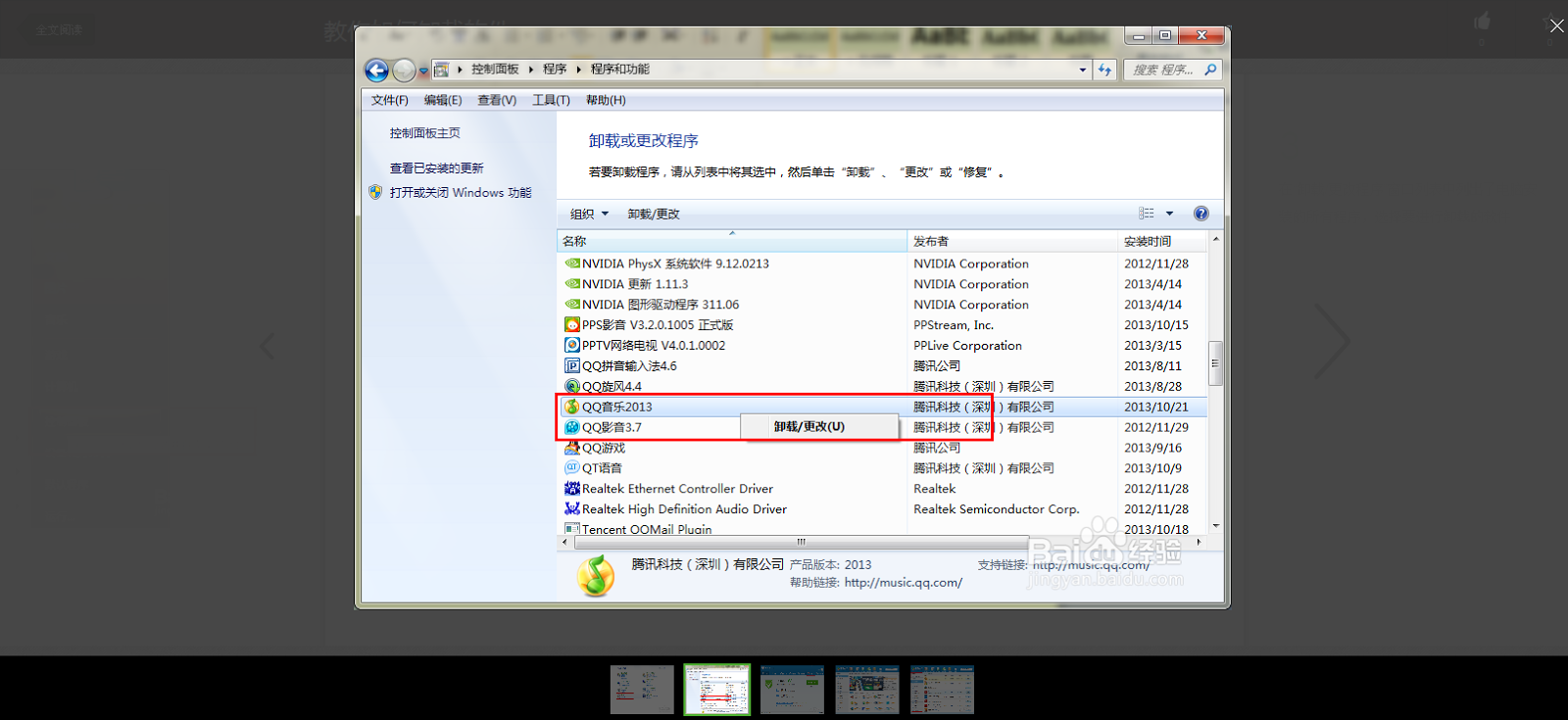The width and height of the screenshot is (1568, 720).
Task: Open the 组织 dropdown in the toolbar
Action: click(589, 214)
